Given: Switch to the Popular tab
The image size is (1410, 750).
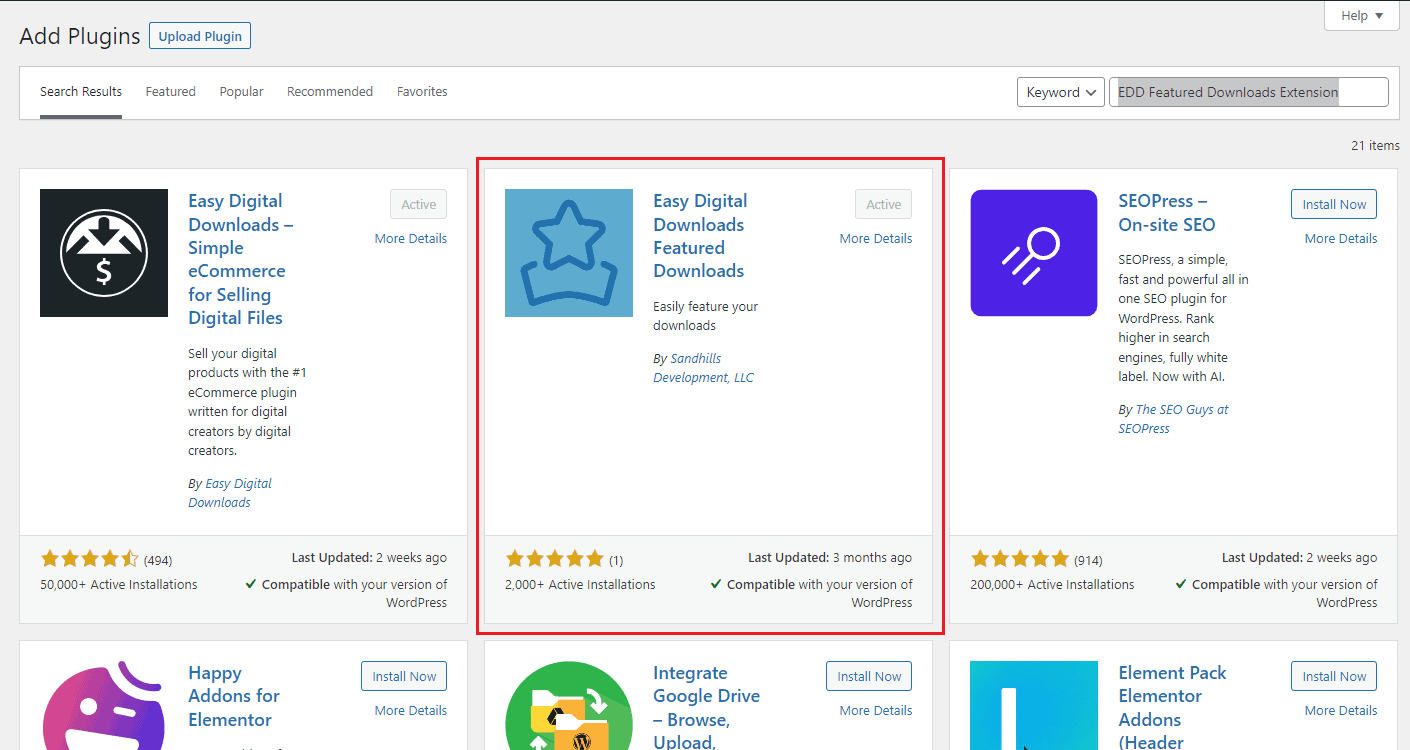Looking at the screenshot, I should [242, 92].
